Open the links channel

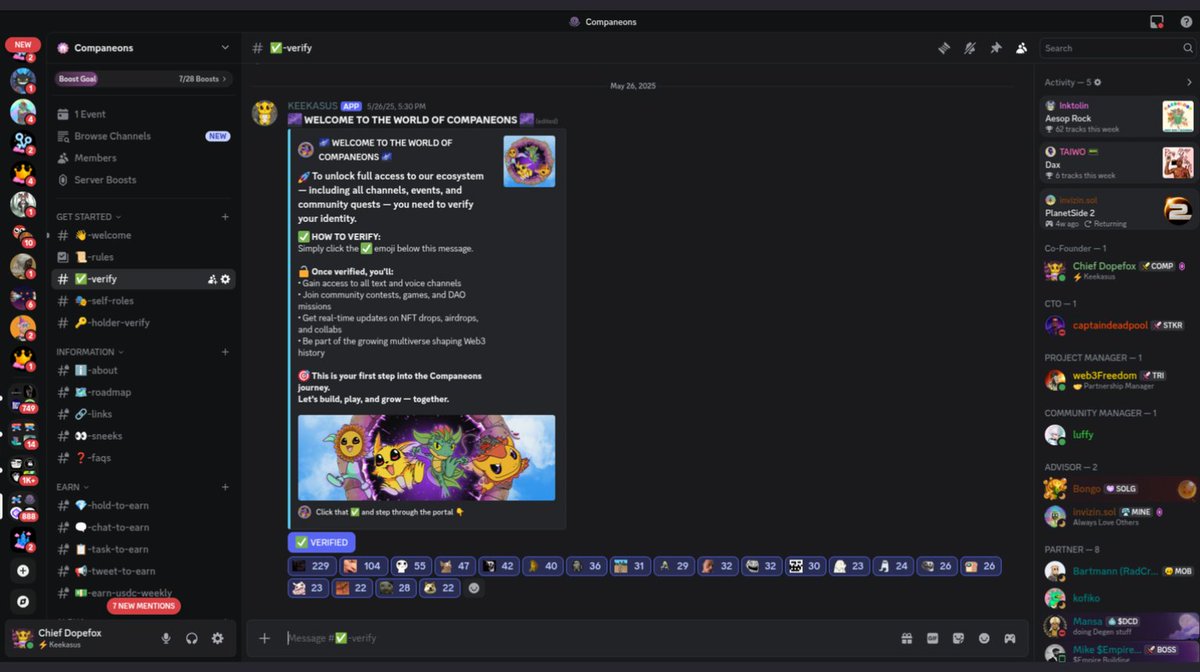click(x=143, y=414)
